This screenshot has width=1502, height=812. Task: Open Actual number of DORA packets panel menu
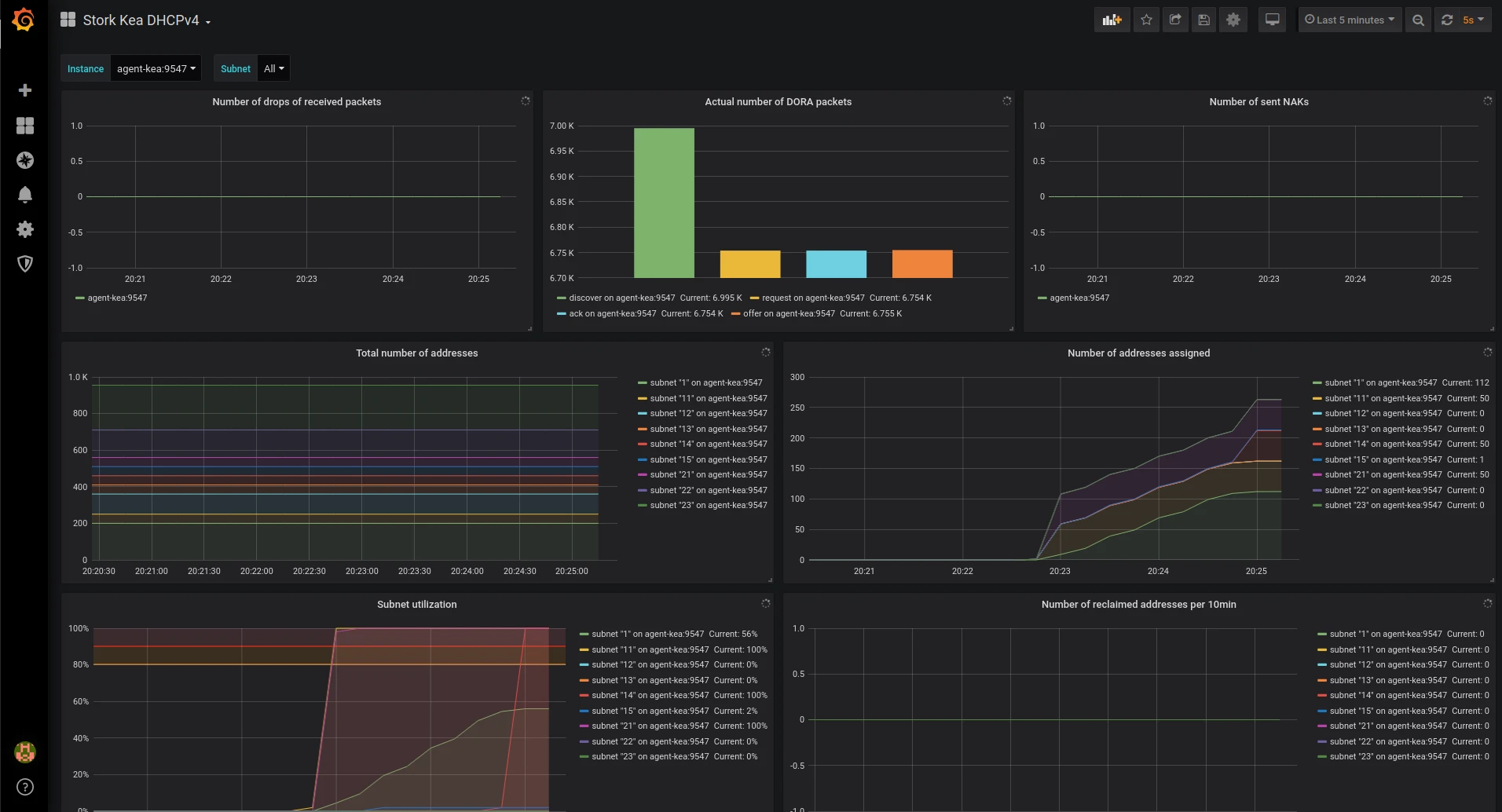point(778,102)
